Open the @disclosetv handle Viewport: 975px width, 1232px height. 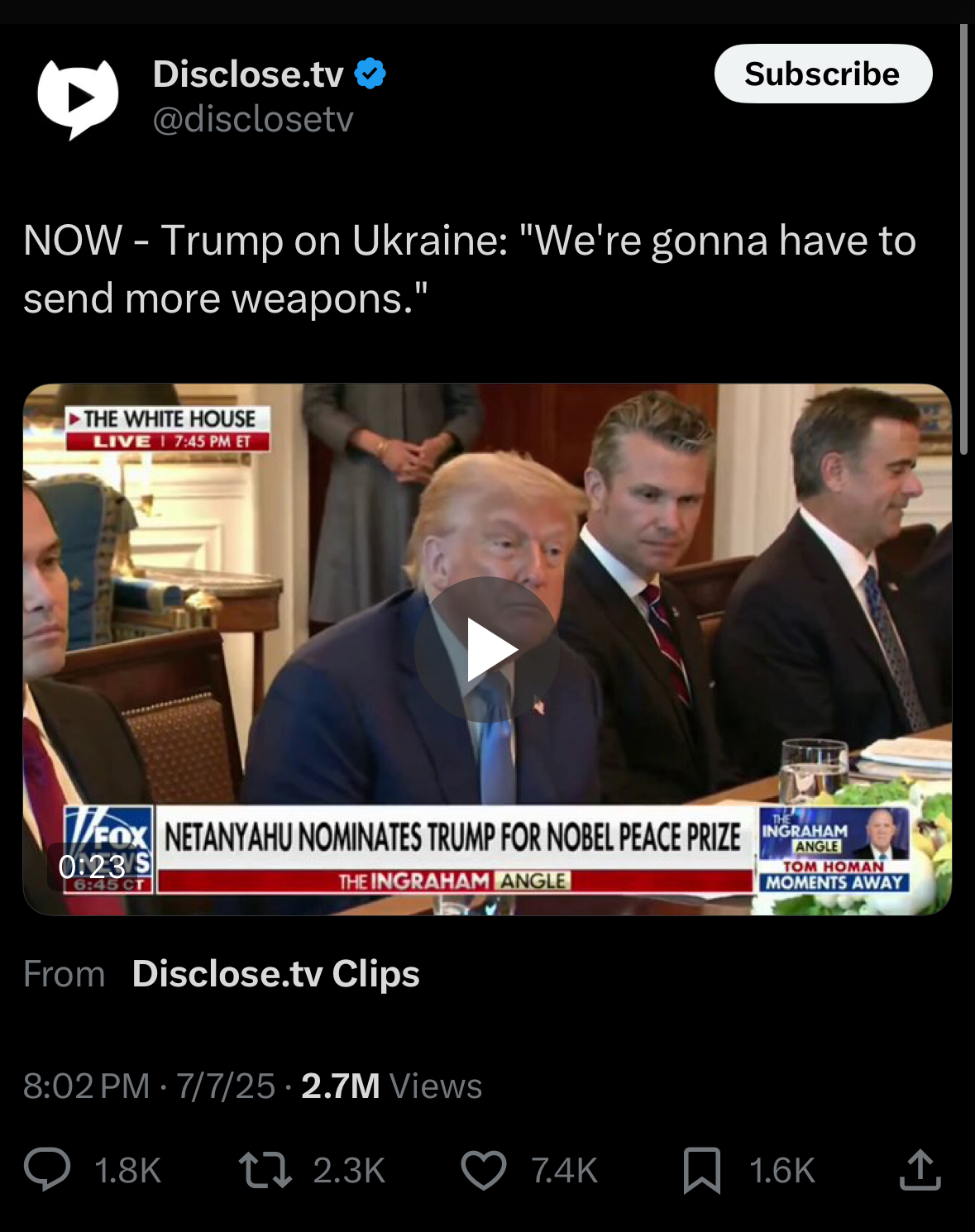coord(253,119)
